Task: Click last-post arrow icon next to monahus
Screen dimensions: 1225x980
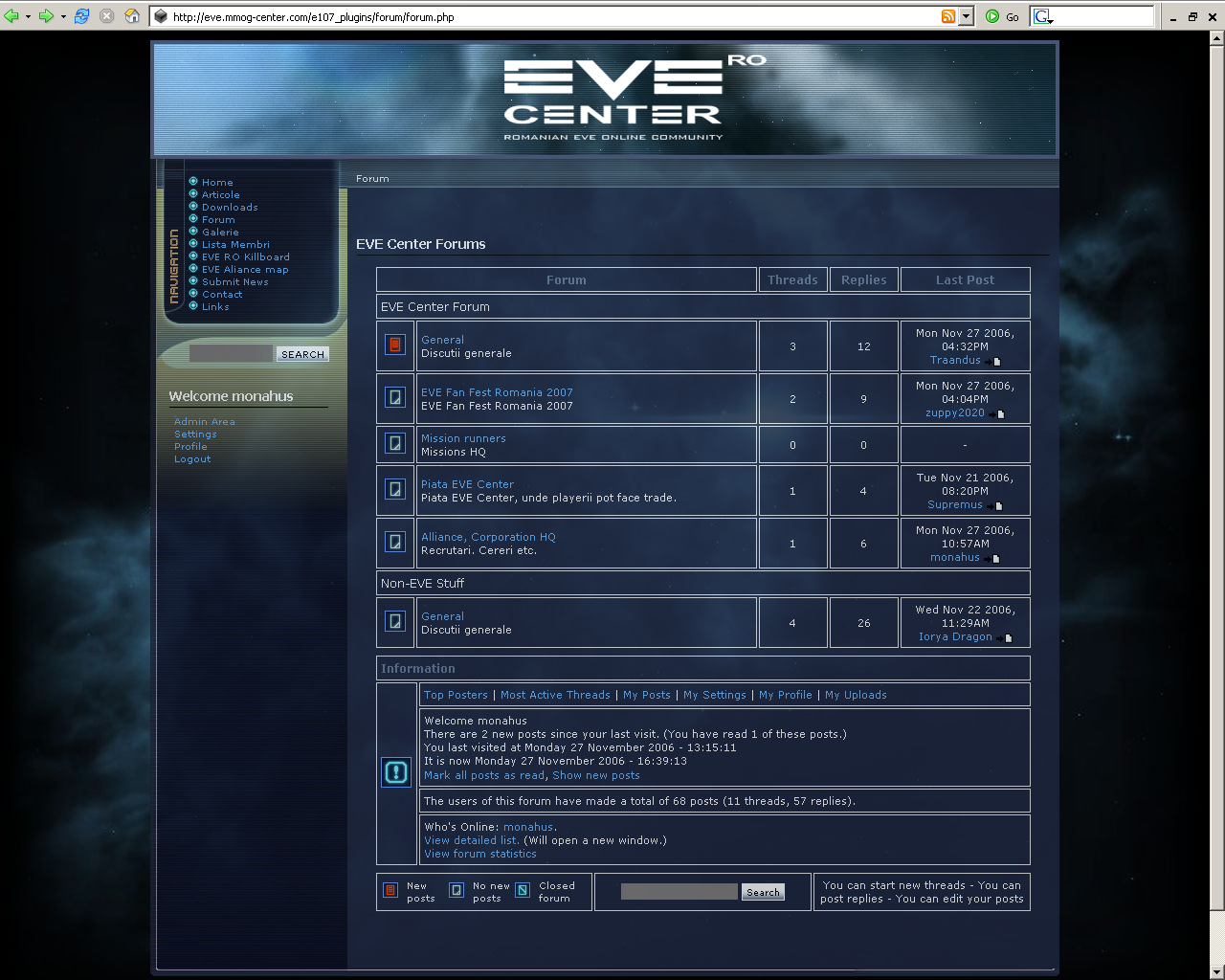Action: tap(992, 559)
